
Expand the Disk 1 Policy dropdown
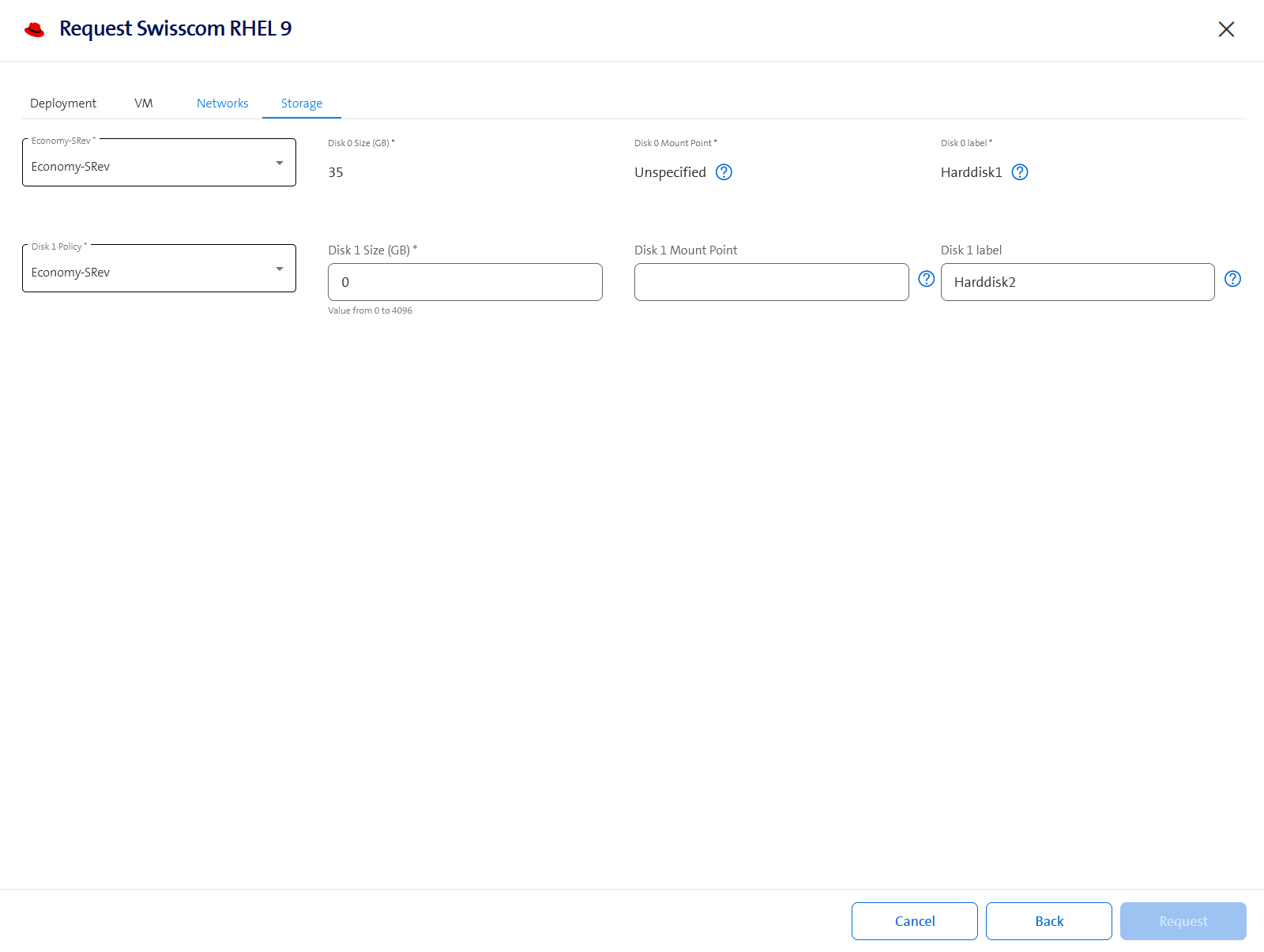click(159, 269)
